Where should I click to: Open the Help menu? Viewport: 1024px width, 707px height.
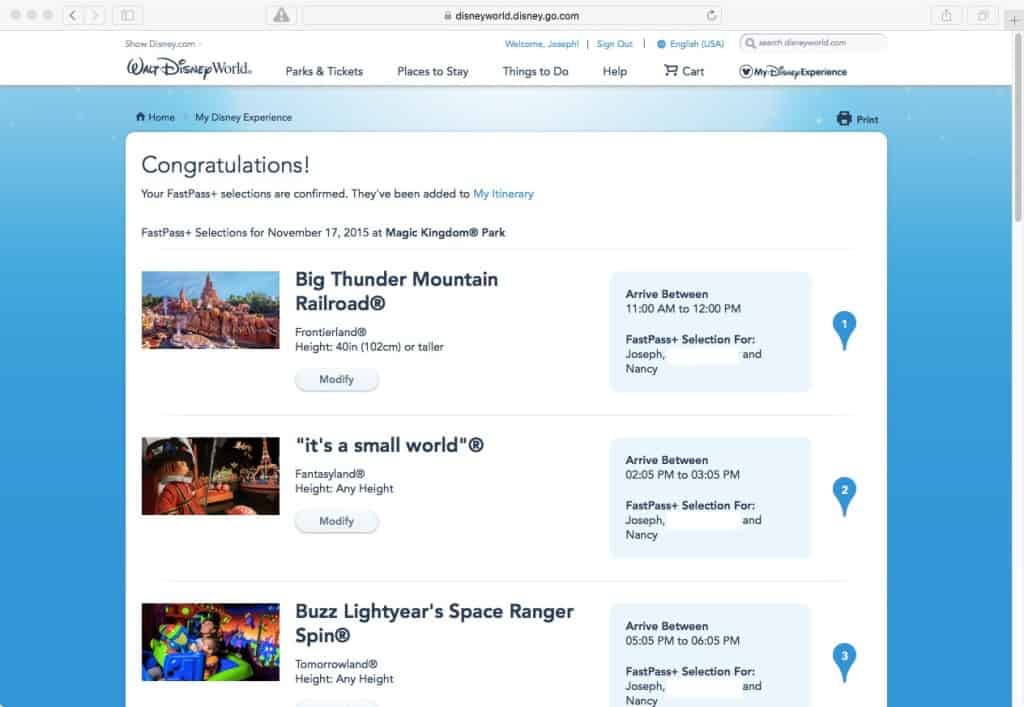click(615, 71)
